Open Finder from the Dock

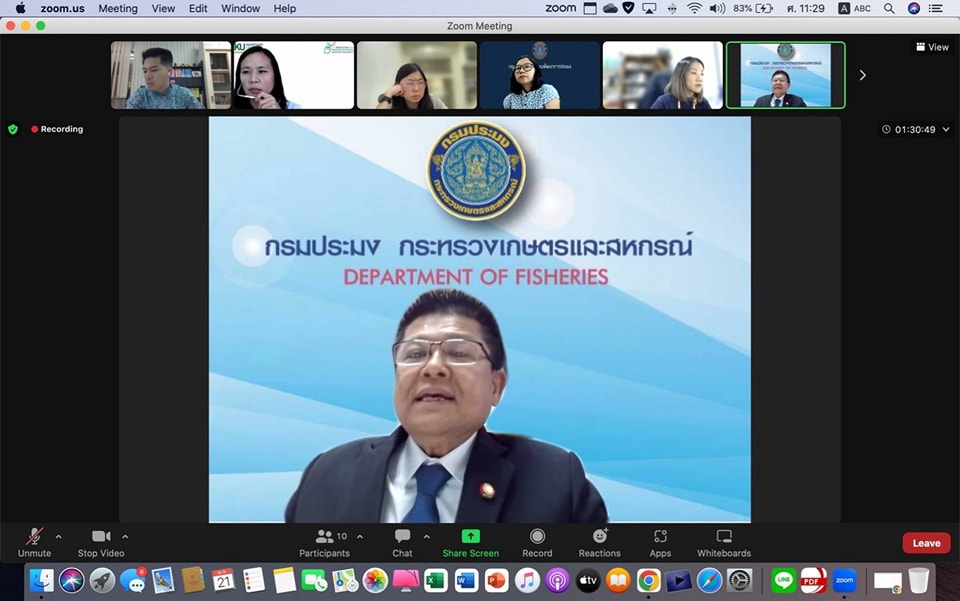(x=42, y=580)
